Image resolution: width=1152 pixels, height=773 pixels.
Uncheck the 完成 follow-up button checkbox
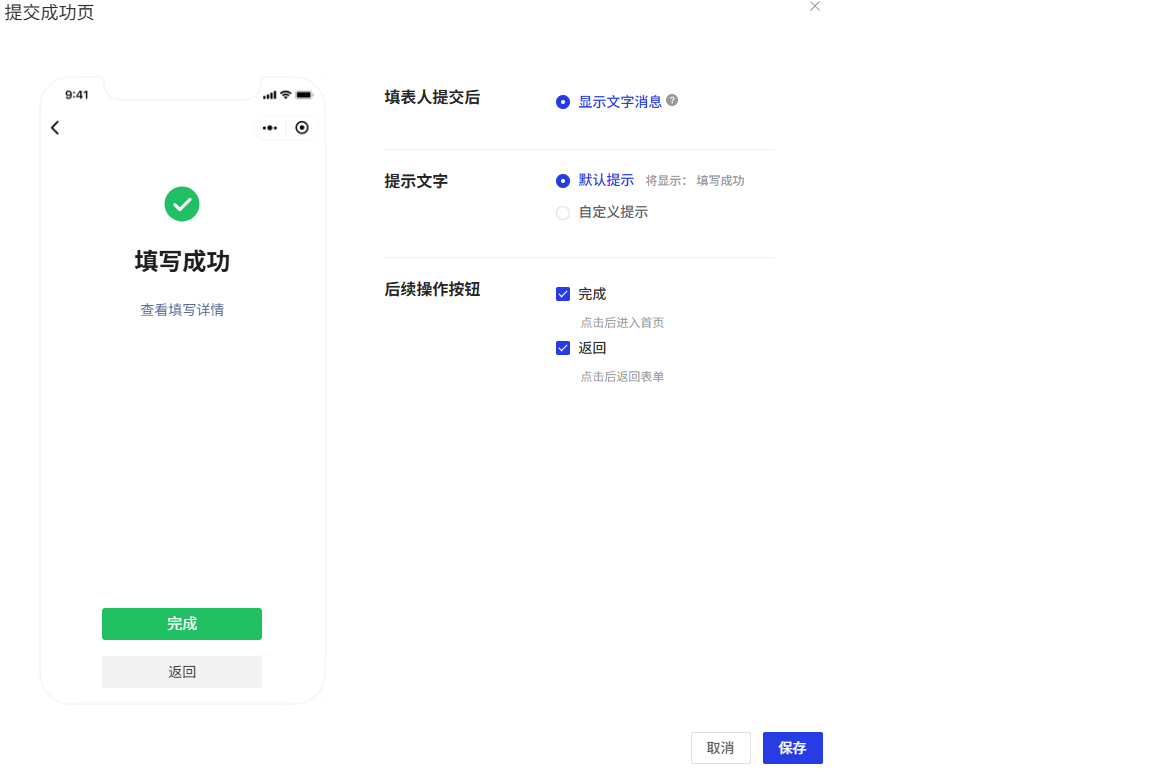[x=563, y=294]
